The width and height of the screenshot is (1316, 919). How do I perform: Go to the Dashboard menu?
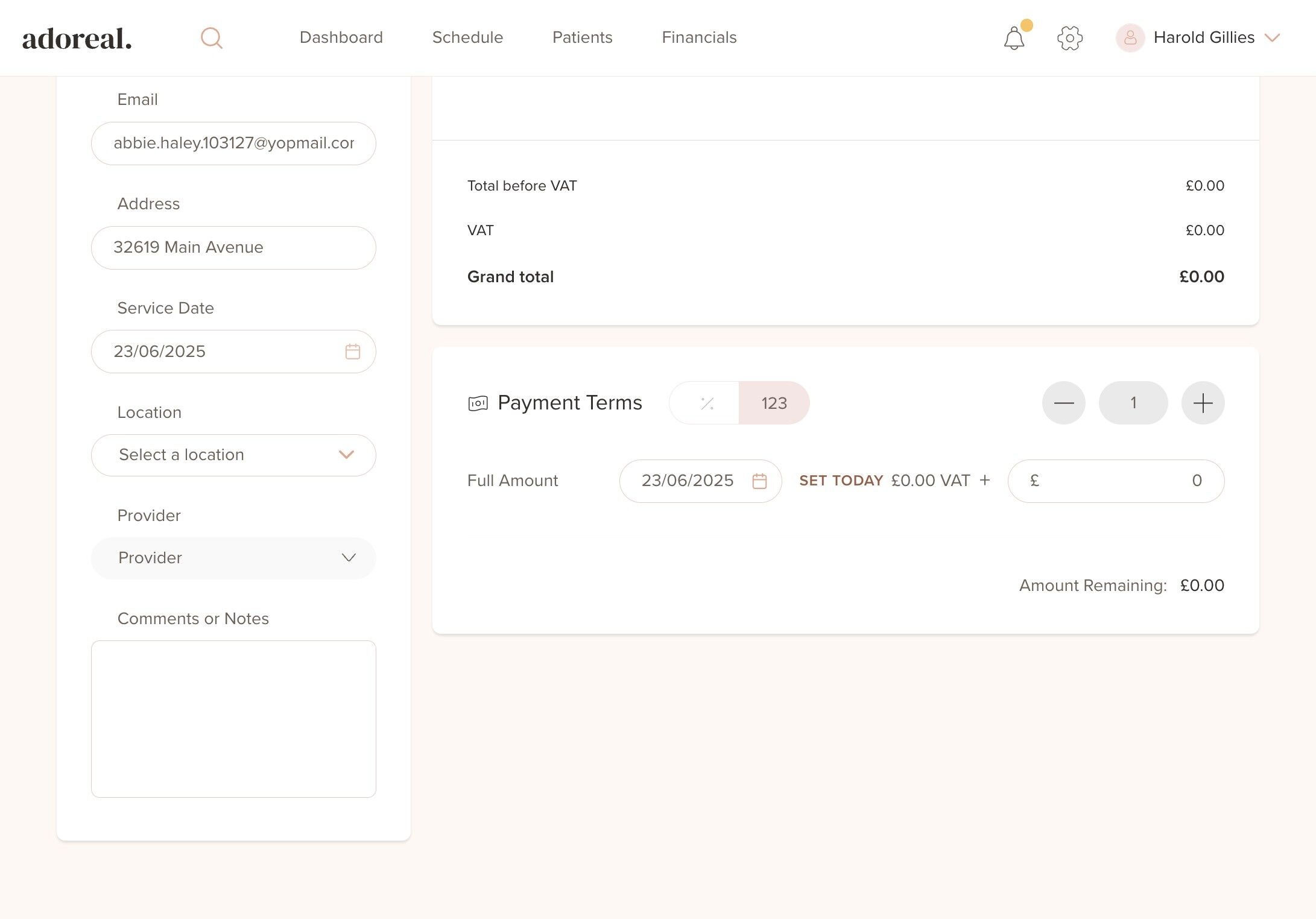coord(341,37)
